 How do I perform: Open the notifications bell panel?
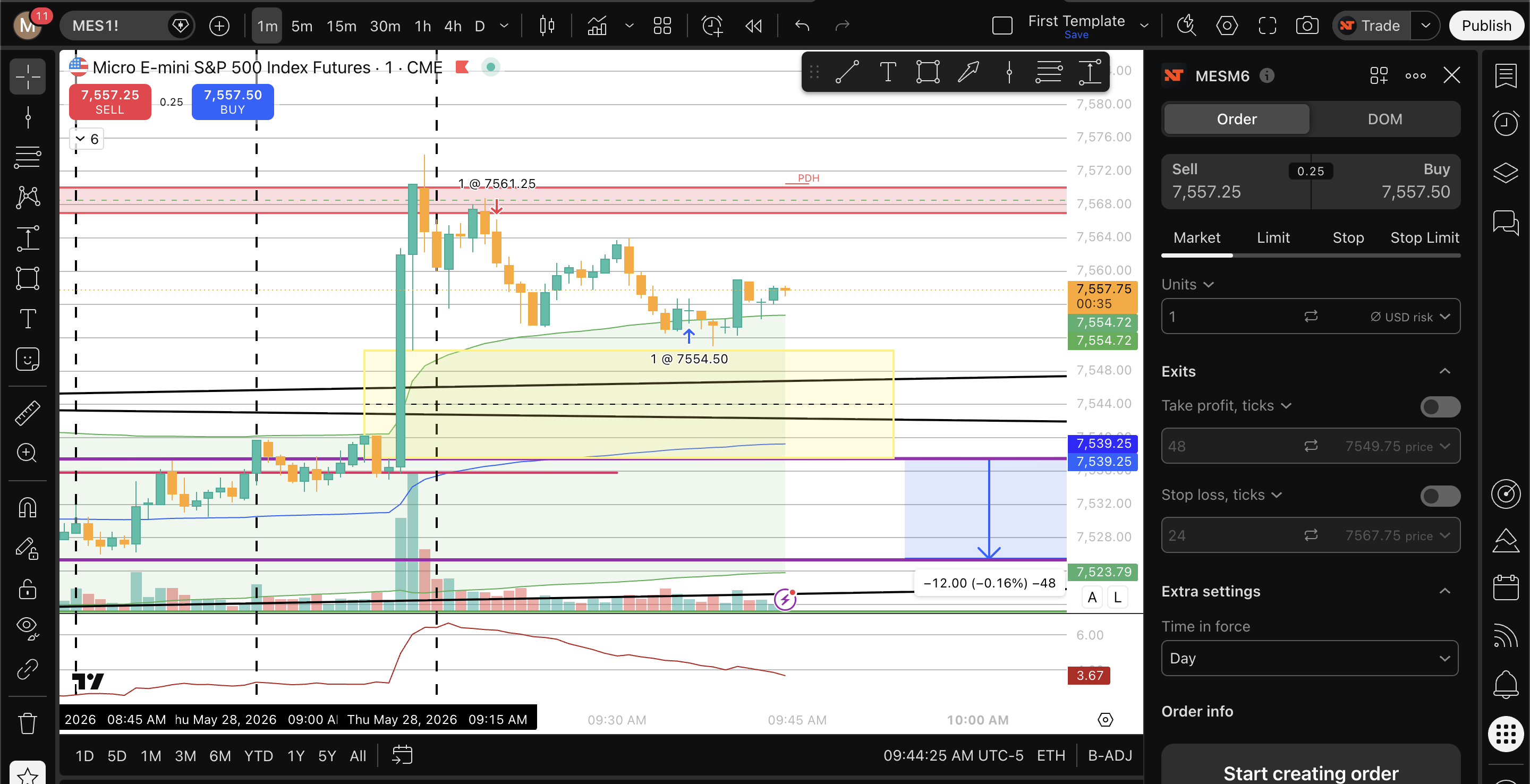click(1506, 685)
